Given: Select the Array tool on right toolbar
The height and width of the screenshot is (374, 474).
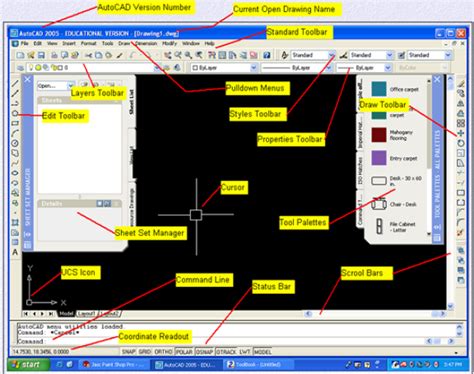Looking at the screenshot, I should (x=461, y=123).
